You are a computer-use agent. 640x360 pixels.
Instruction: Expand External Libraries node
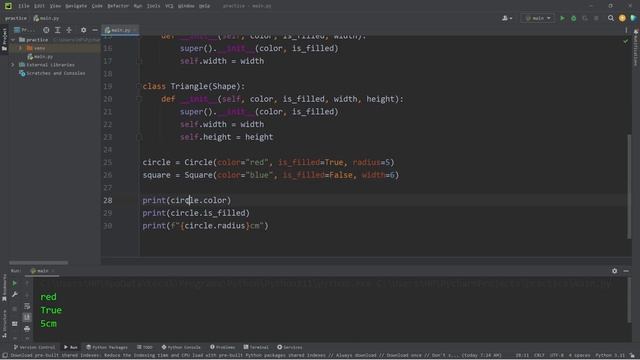[13, 65]
